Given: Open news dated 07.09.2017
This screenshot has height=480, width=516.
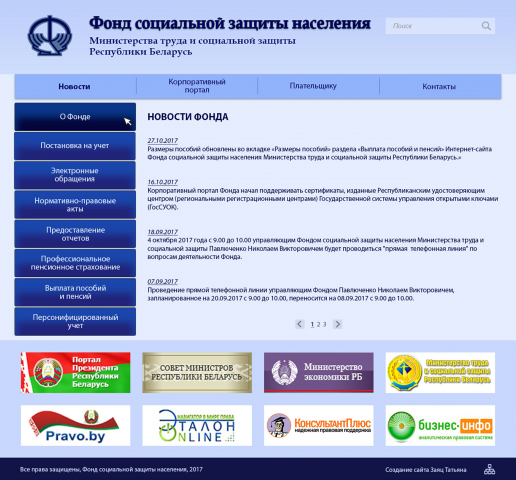Looking at the screenshot, I should [163, 281].
